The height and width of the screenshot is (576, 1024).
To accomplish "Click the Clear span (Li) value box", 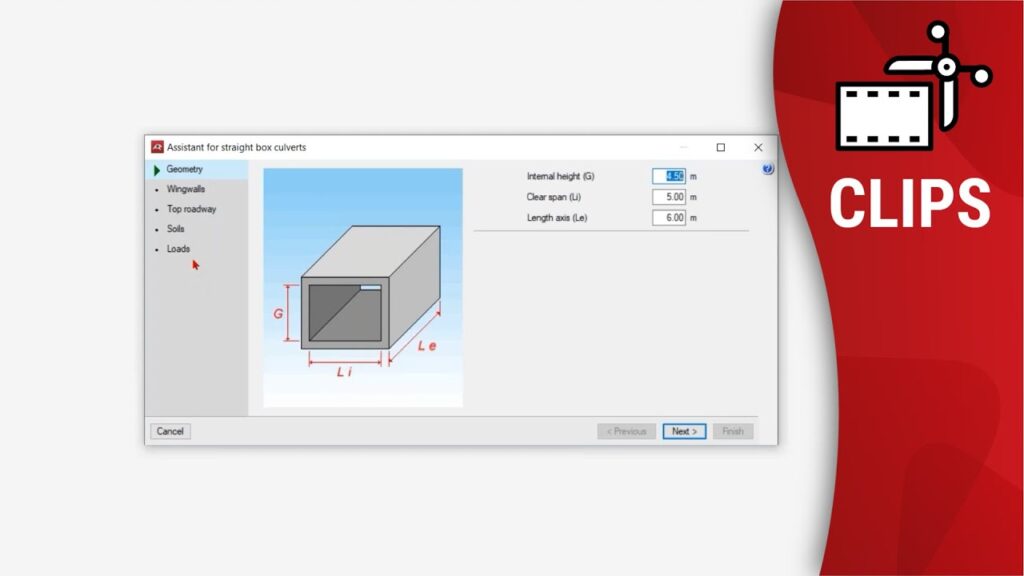I will click(x=669, y=197).
